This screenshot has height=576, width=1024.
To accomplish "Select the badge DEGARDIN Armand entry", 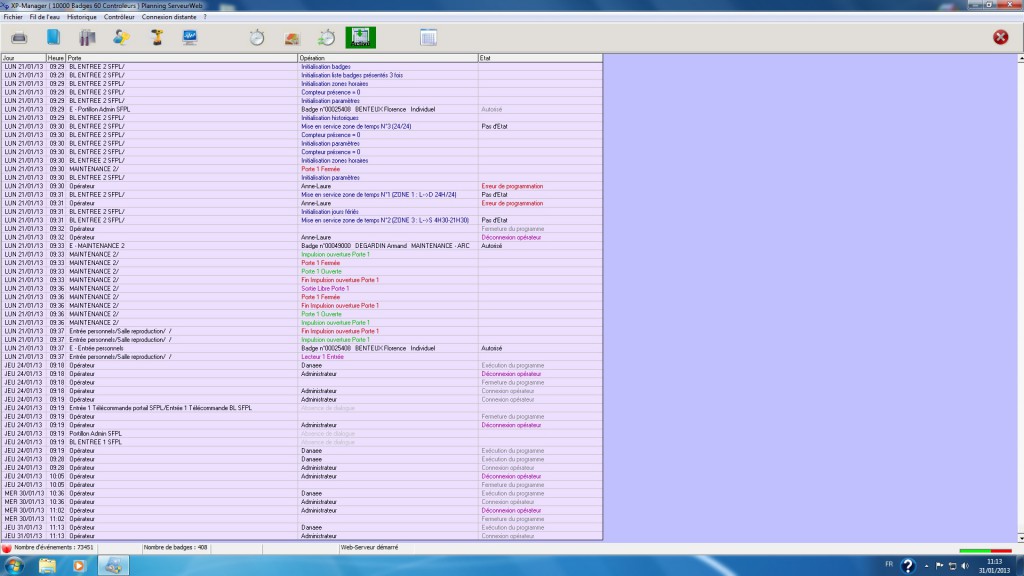I will click(x=385, y=246).
